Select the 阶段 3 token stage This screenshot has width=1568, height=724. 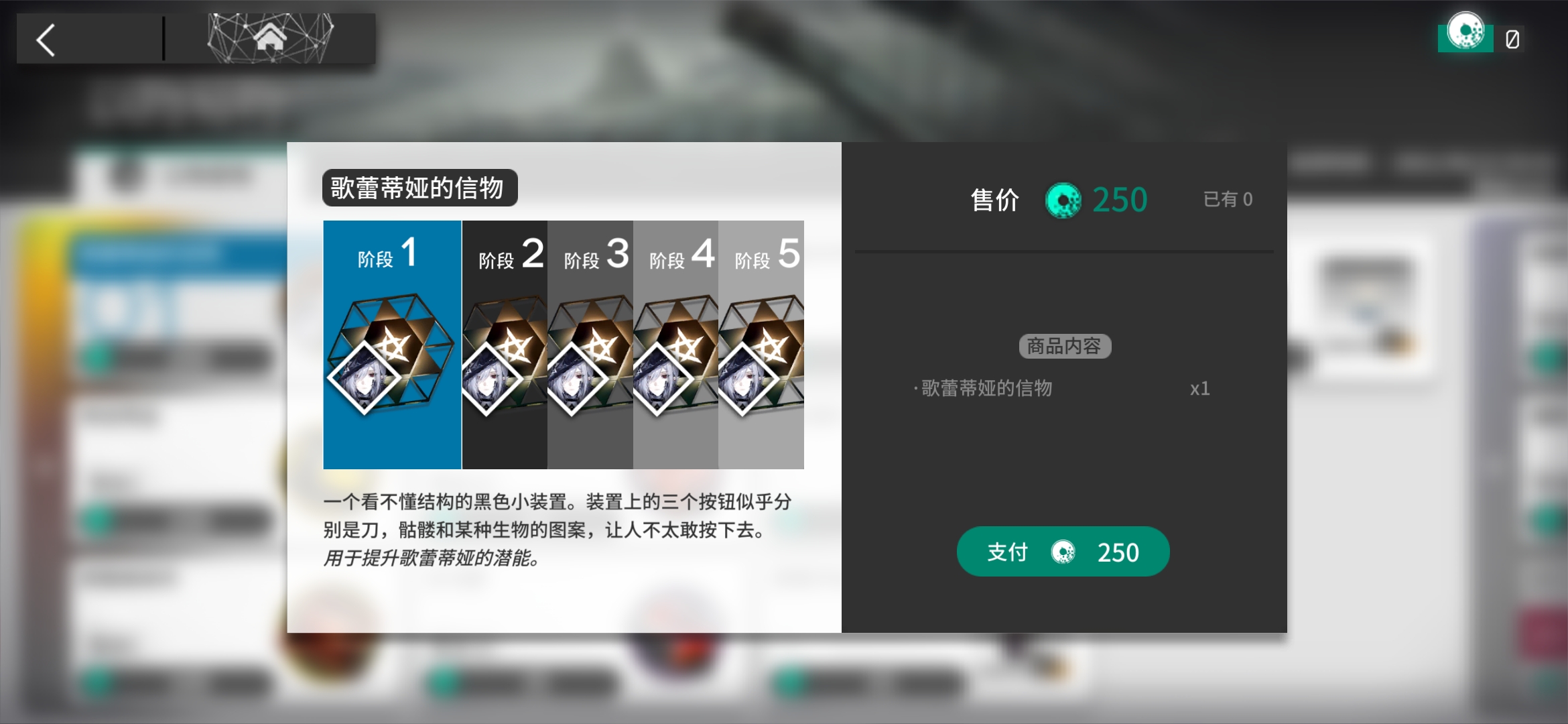coord(590,345)
